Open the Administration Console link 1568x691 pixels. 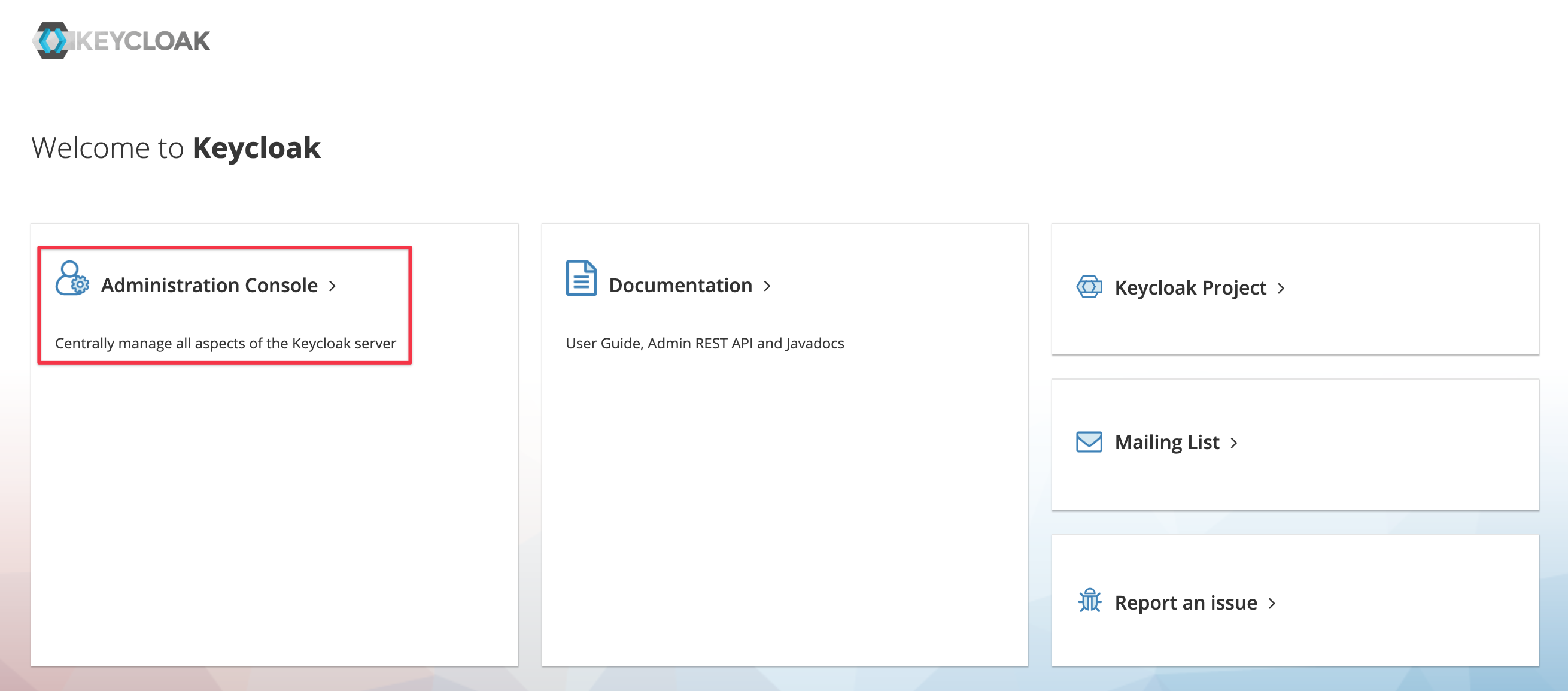click(x=209, y=286)
